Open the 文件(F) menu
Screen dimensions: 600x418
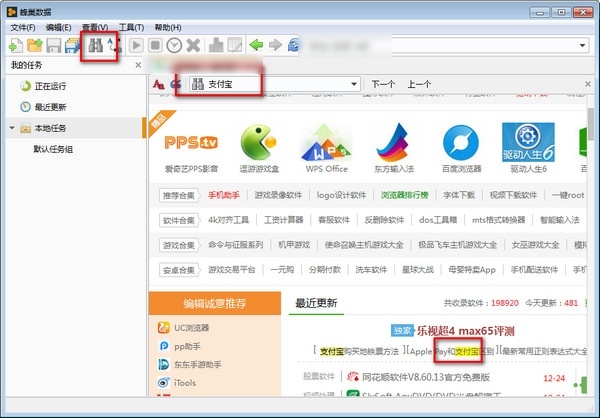[23, 28]
